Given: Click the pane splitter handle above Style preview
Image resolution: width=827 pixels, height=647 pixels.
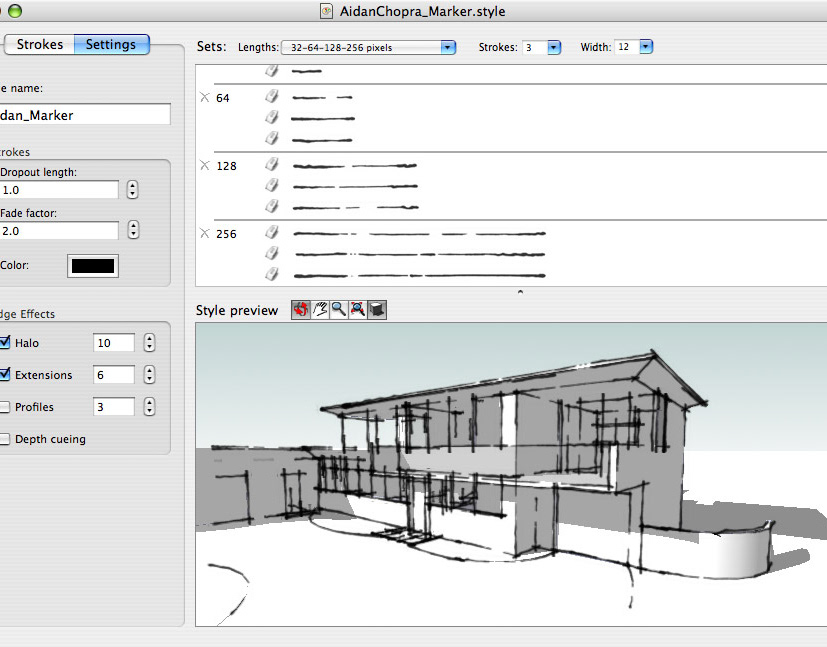Looking at the screenshot, I should pyautogui.click(x=520, y=291).
